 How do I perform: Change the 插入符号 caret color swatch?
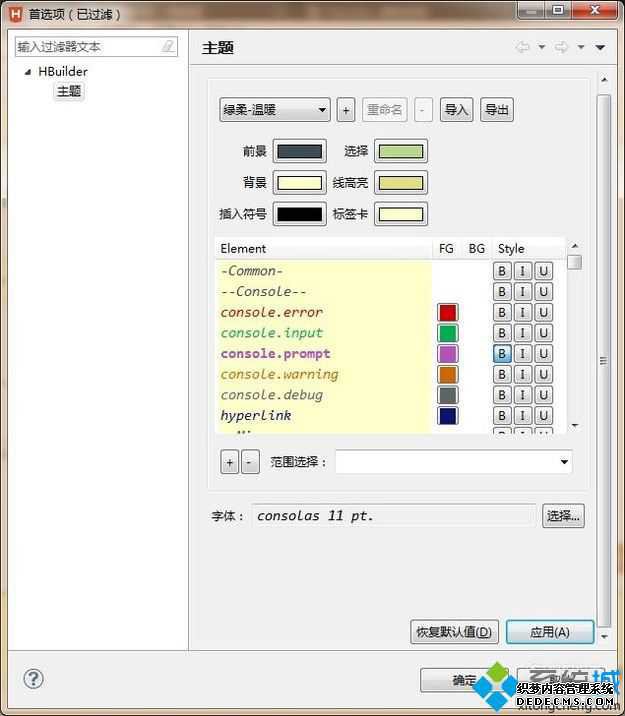pyautogui.click(x=299, y=214)
